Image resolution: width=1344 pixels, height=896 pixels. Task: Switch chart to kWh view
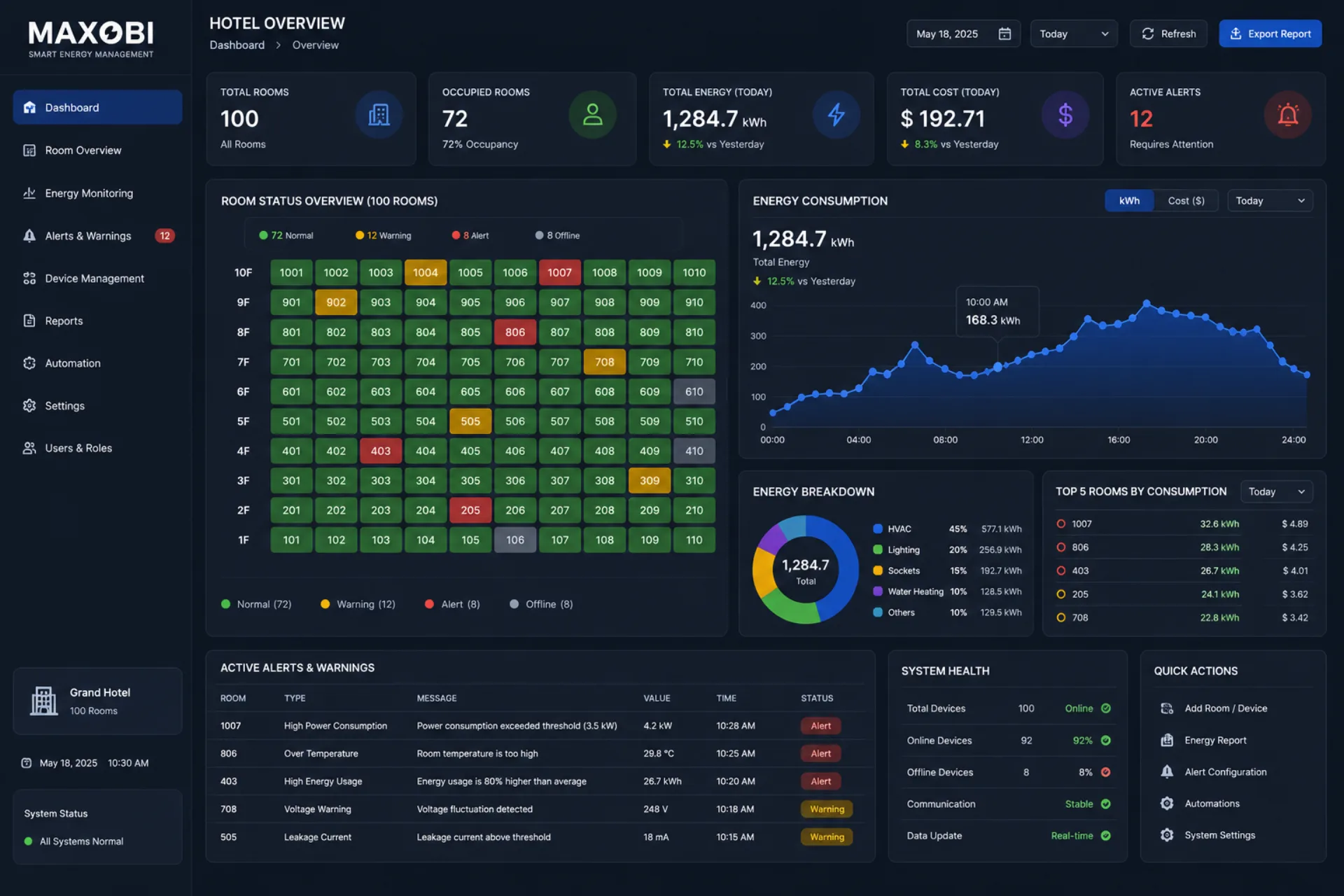tap(1129, 201)
